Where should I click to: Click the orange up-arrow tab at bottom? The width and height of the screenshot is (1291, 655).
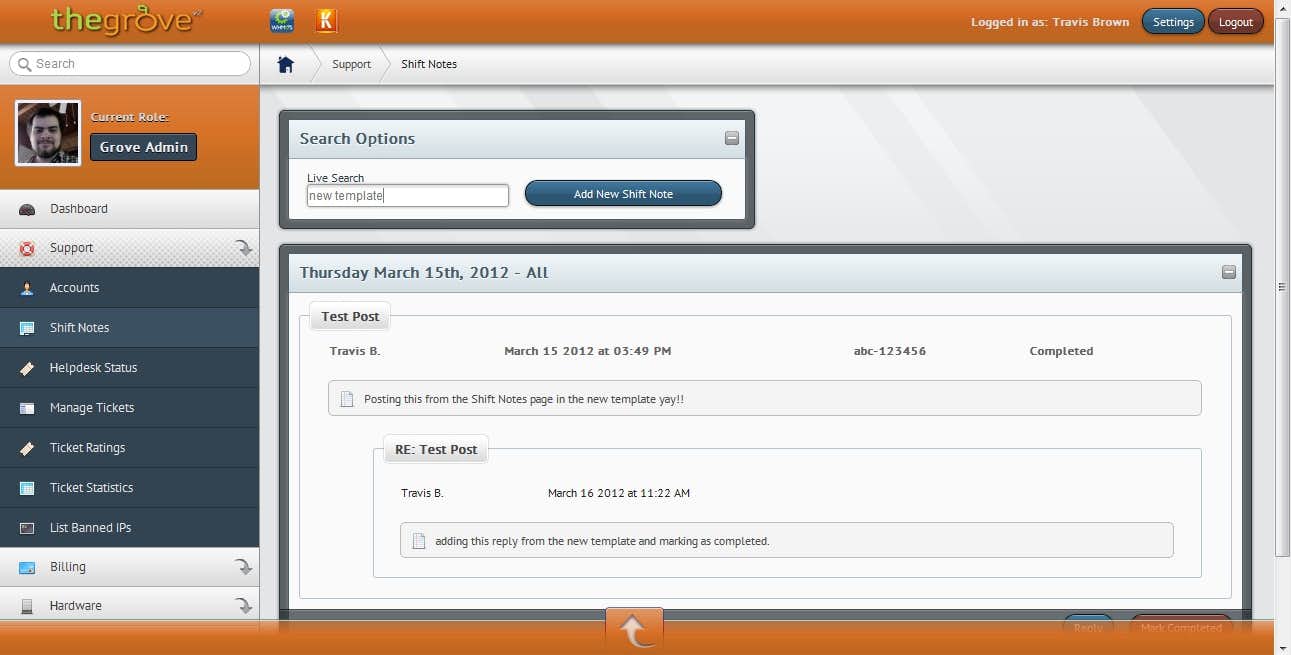click(633, 630)
